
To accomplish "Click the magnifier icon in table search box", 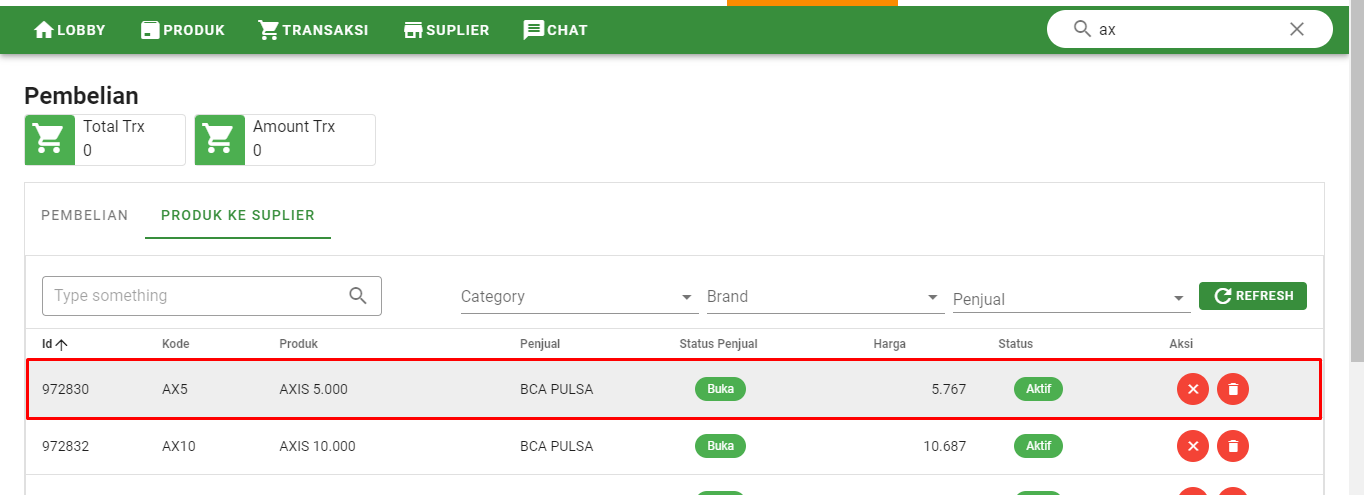I will (x=358, y=295).
